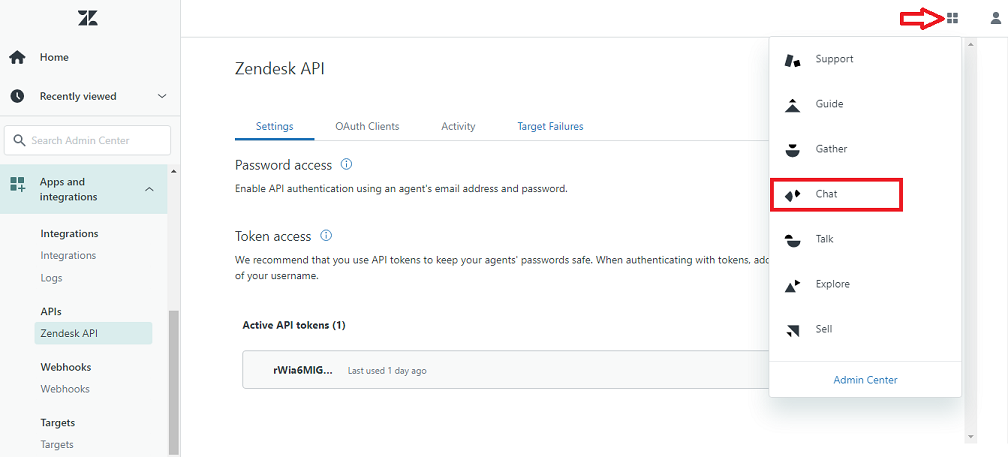Image resolution: width=1008 pixels, height=457 pixels.
Task: Click the 'Last used 1 day ago' text
Action: tap(387, 371)
